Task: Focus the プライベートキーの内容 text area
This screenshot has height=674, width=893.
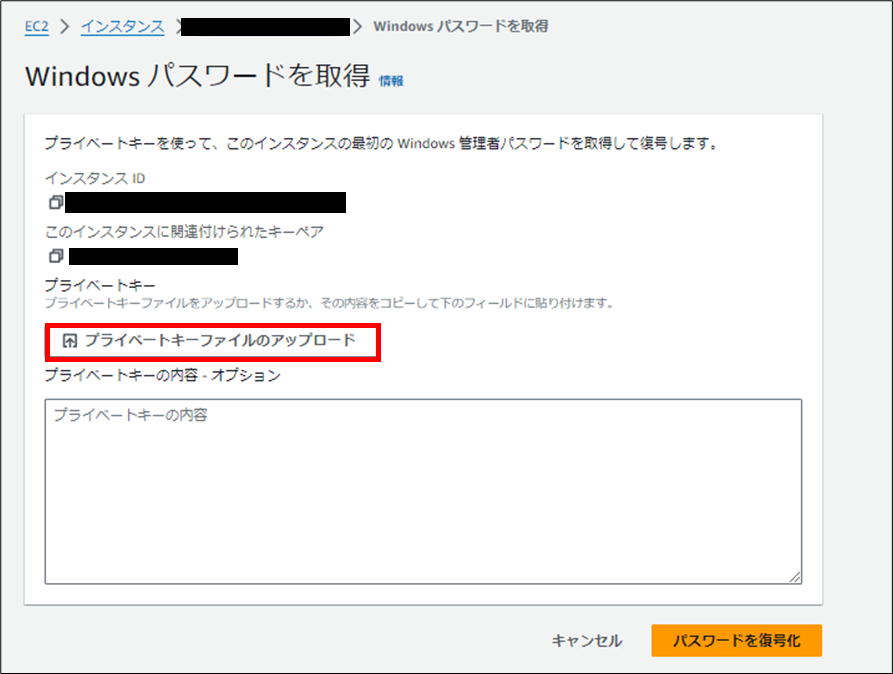Action: (x=423, y=491)
